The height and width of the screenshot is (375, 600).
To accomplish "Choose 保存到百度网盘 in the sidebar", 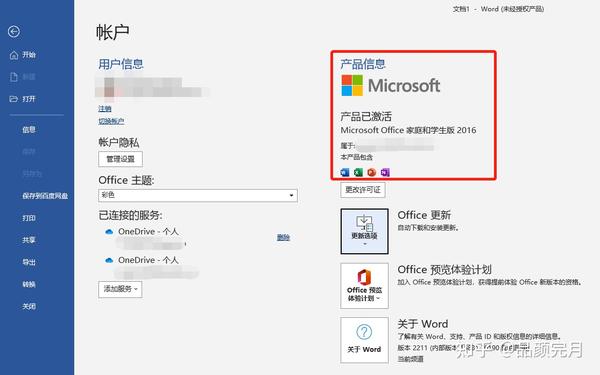I will tap(45, 196).
